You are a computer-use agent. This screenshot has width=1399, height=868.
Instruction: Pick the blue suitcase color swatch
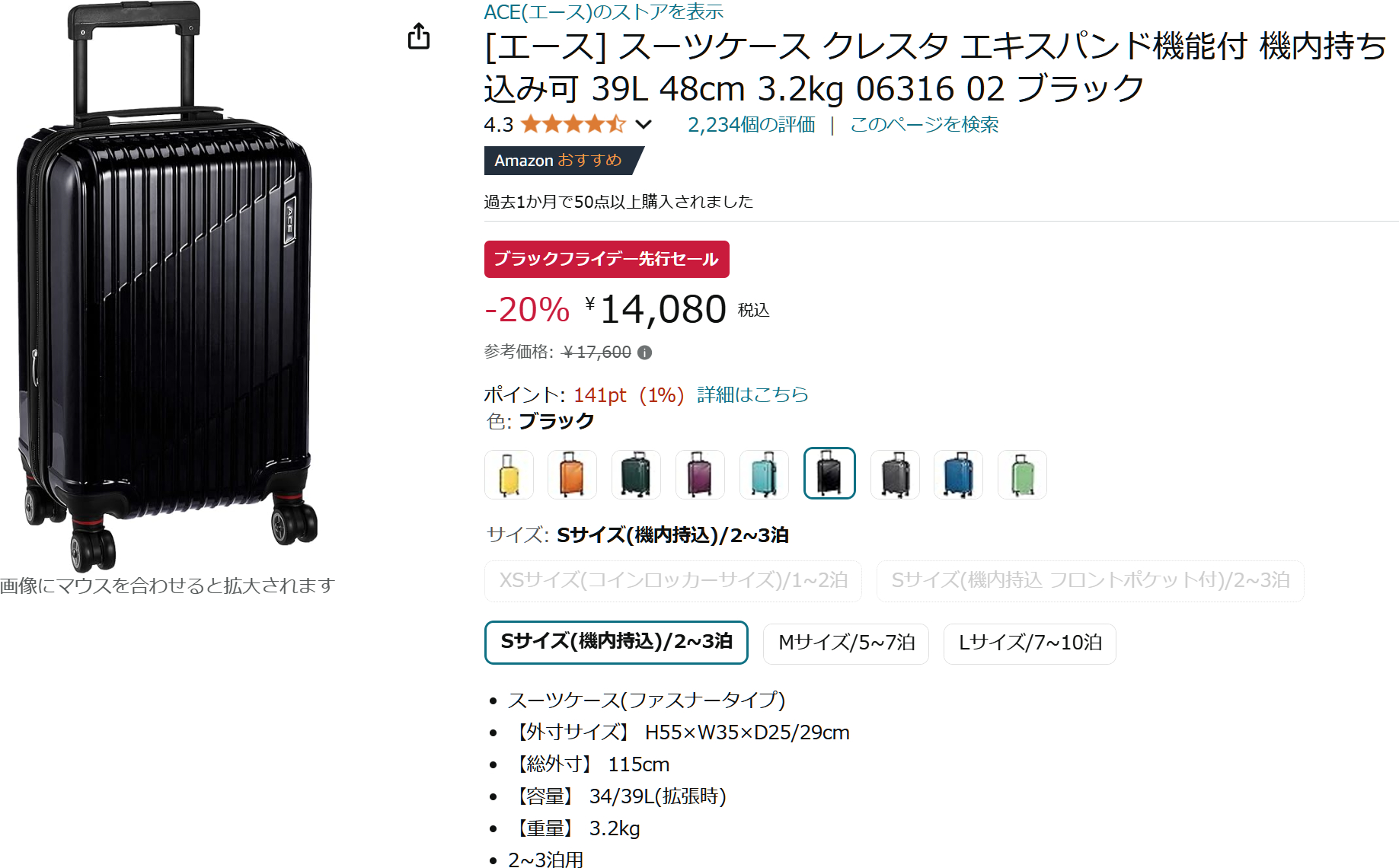click(958, 474)
